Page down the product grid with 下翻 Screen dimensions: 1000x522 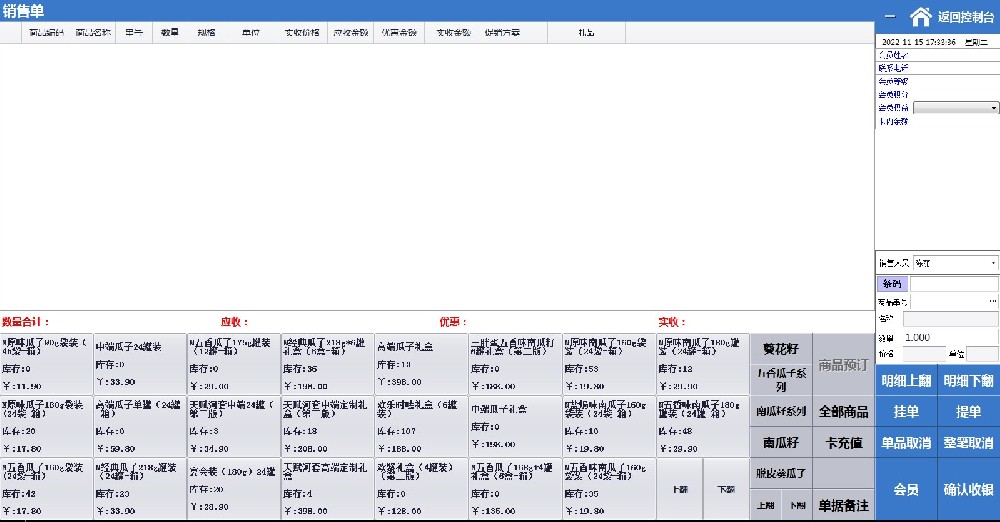point(726,489)
